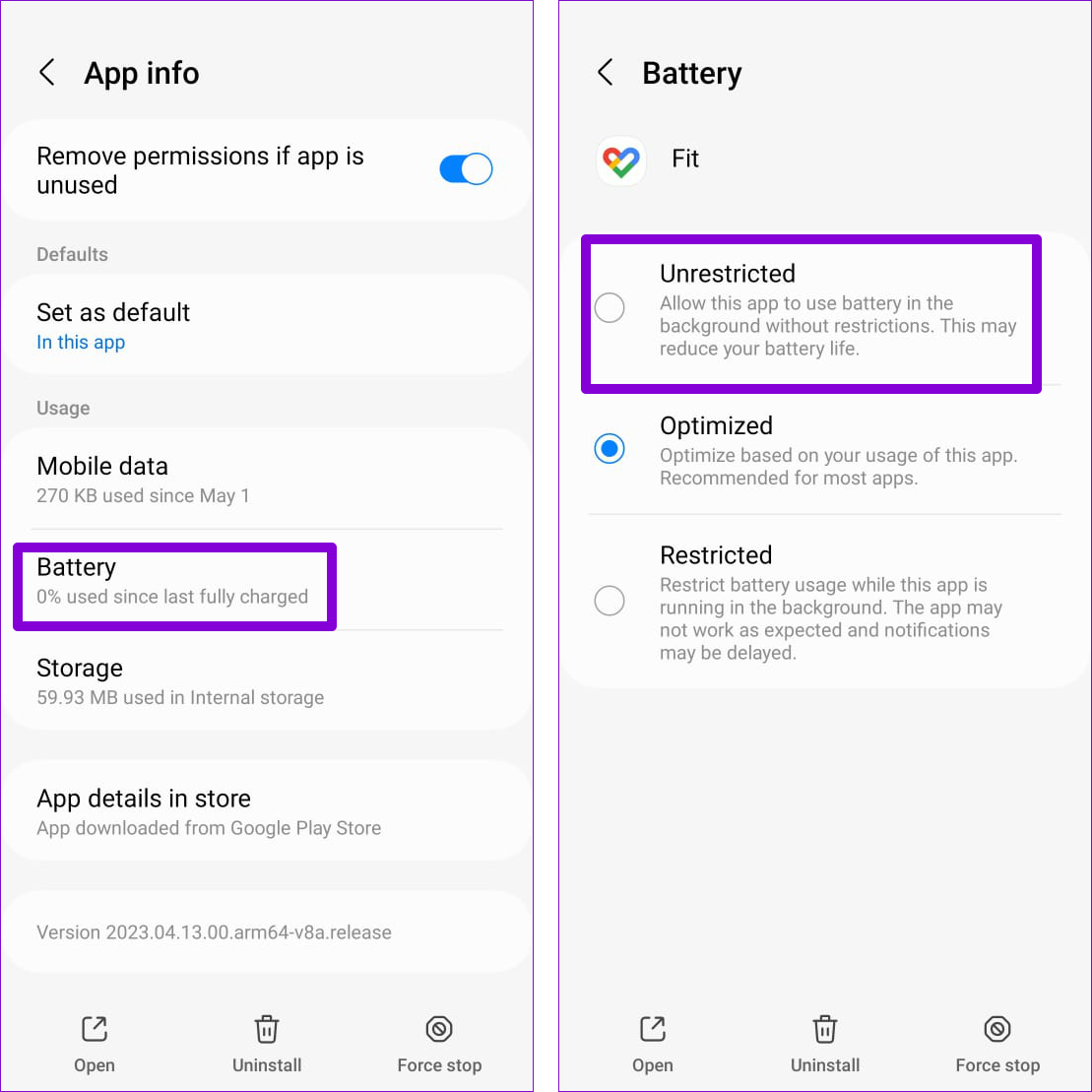1092x1092 pixels.
Task: Tap Open icon on App info screen
Action: tap(95, 1029)
